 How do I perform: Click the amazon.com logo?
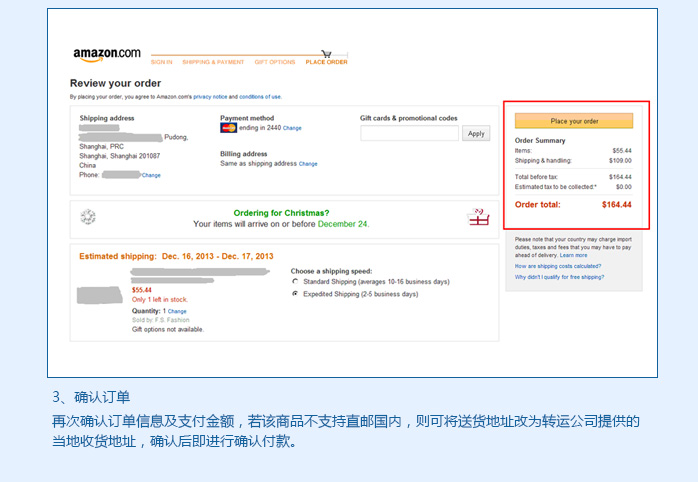pyautogui.click(x=107, y=55)
